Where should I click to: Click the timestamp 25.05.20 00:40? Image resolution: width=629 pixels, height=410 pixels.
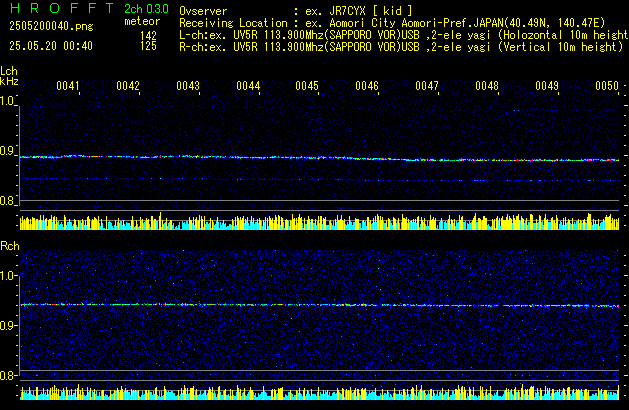coord(51,46)
